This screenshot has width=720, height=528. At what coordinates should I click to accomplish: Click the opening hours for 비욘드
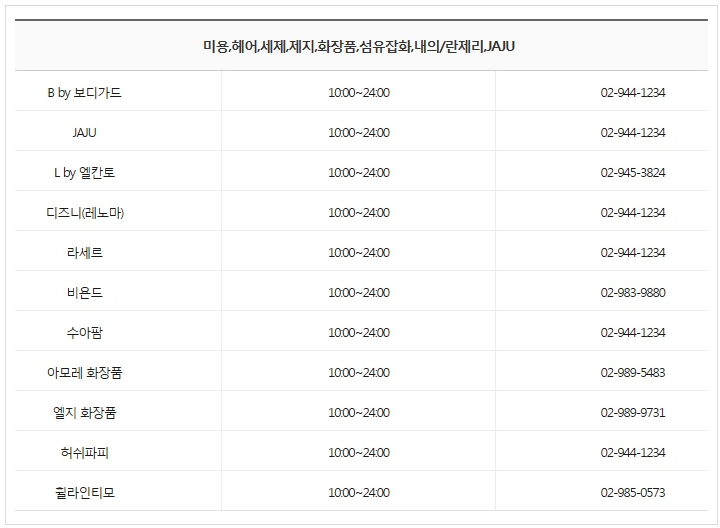click(359, 292)
